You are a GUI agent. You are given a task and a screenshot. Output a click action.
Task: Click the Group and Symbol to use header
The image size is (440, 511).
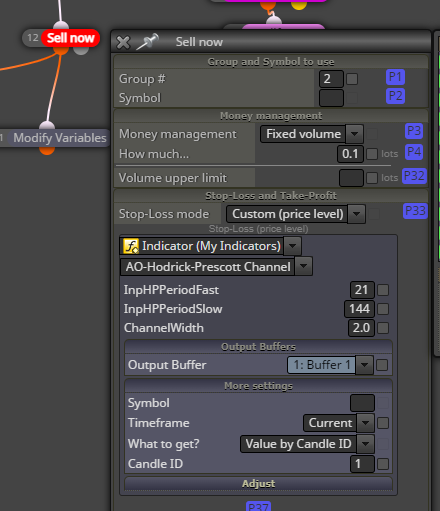[271, 62]
